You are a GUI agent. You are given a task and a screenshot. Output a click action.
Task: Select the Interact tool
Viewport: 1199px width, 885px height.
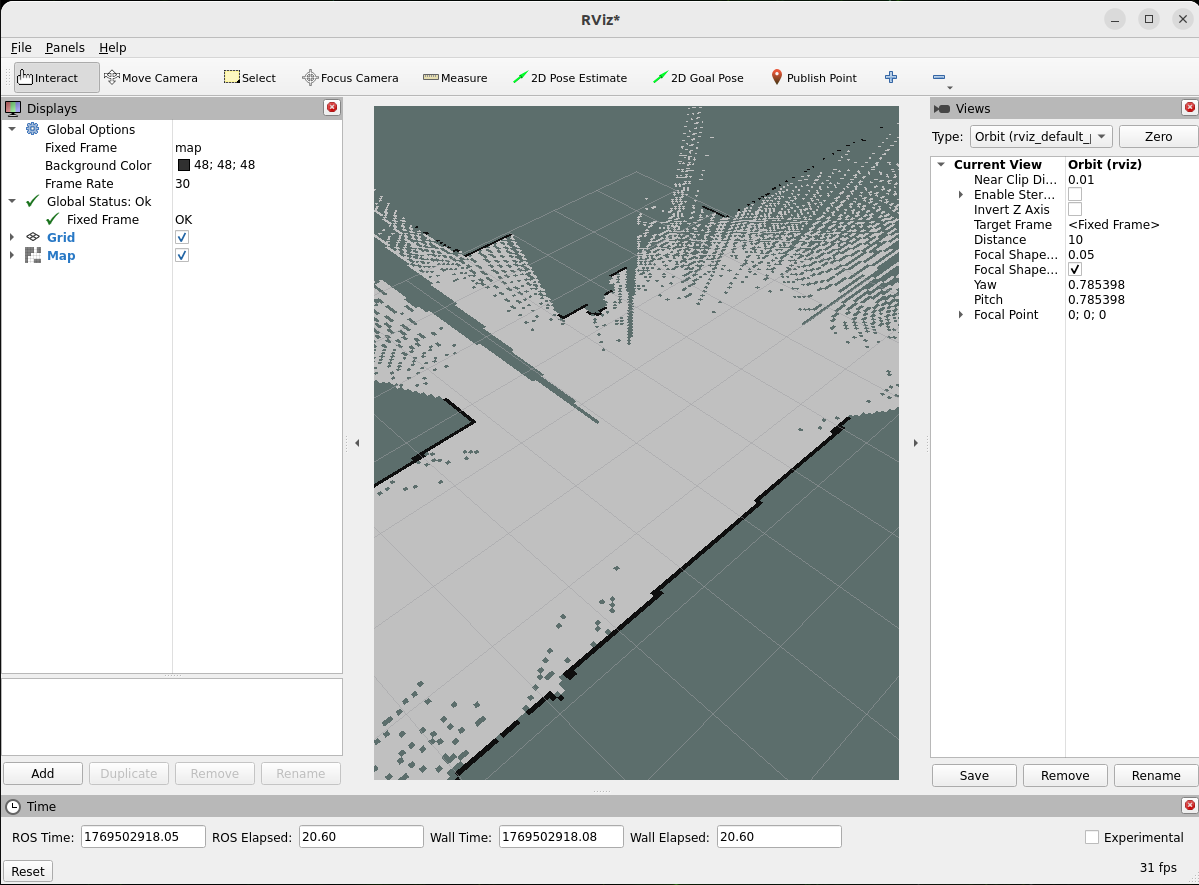point(56,78)
